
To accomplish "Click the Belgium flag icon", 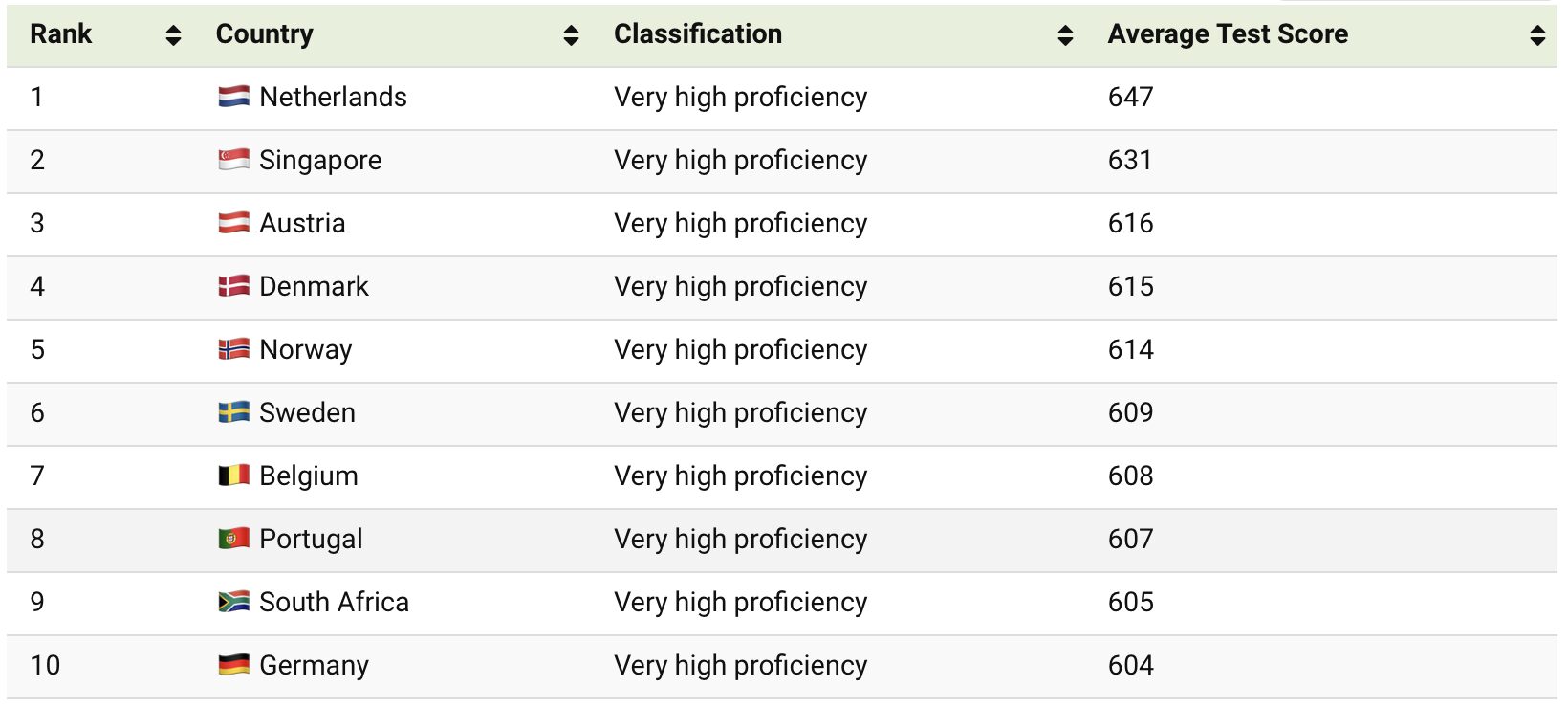I will pyautogui.click(x=232, y=475).
